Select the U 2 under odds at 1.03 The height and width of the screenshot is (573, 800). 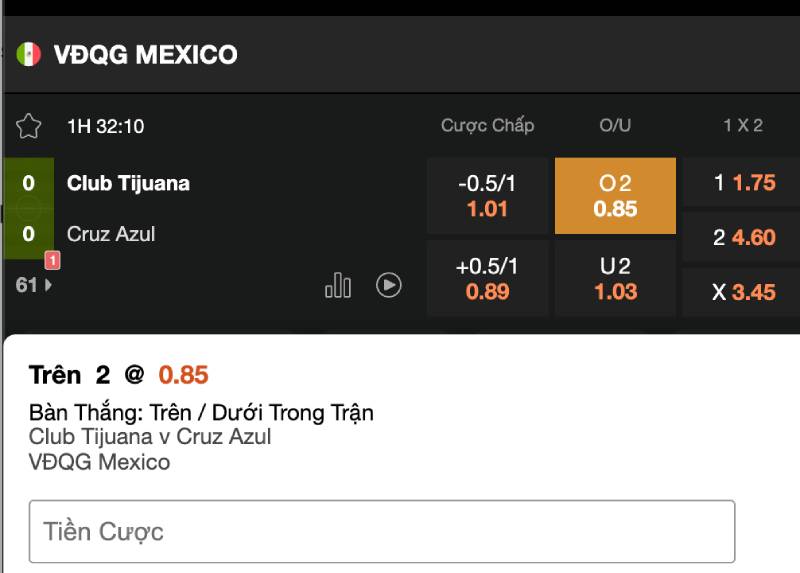tap(615, 279)
